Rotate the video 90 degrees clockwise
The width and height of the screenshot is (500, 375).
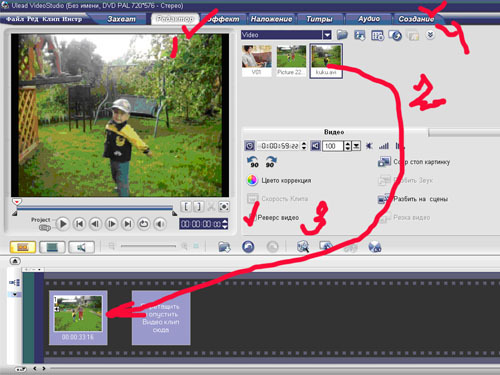(x=270, y=162)
